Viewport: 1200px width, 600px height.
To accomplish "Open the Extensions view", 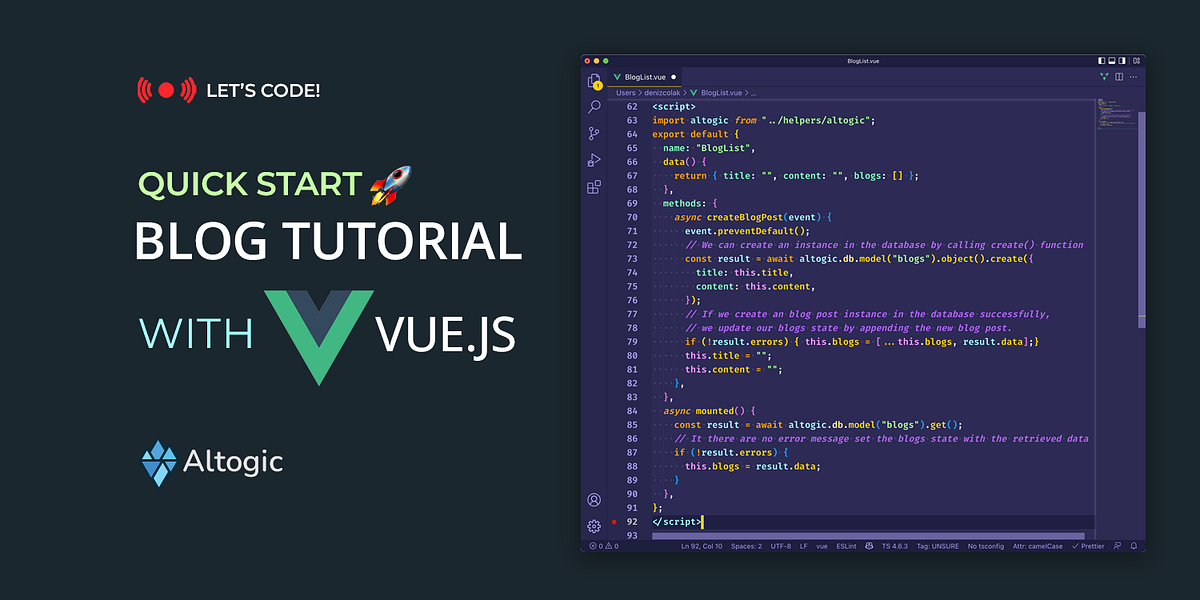I will tap(594, 181).
